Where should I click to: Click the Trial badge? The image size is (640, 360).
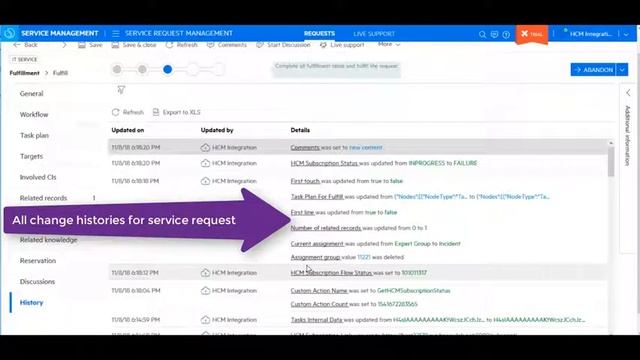532,34
